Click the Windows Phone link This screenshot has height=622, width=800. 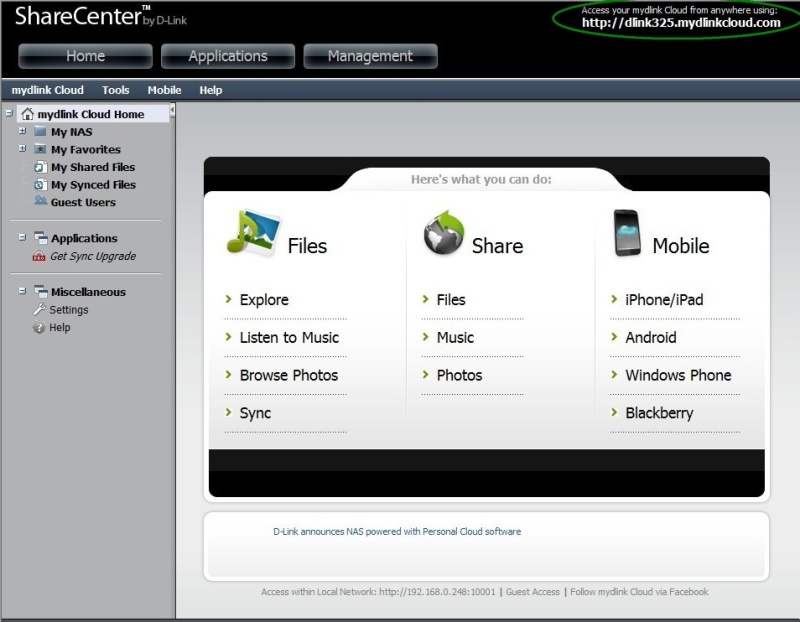pos(678,375)
